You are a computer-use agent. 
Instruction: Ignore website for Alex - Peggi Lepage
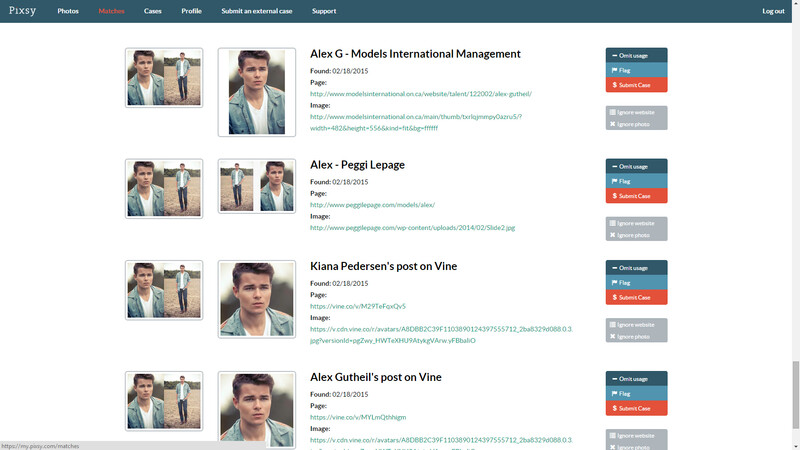click(636, 223)
